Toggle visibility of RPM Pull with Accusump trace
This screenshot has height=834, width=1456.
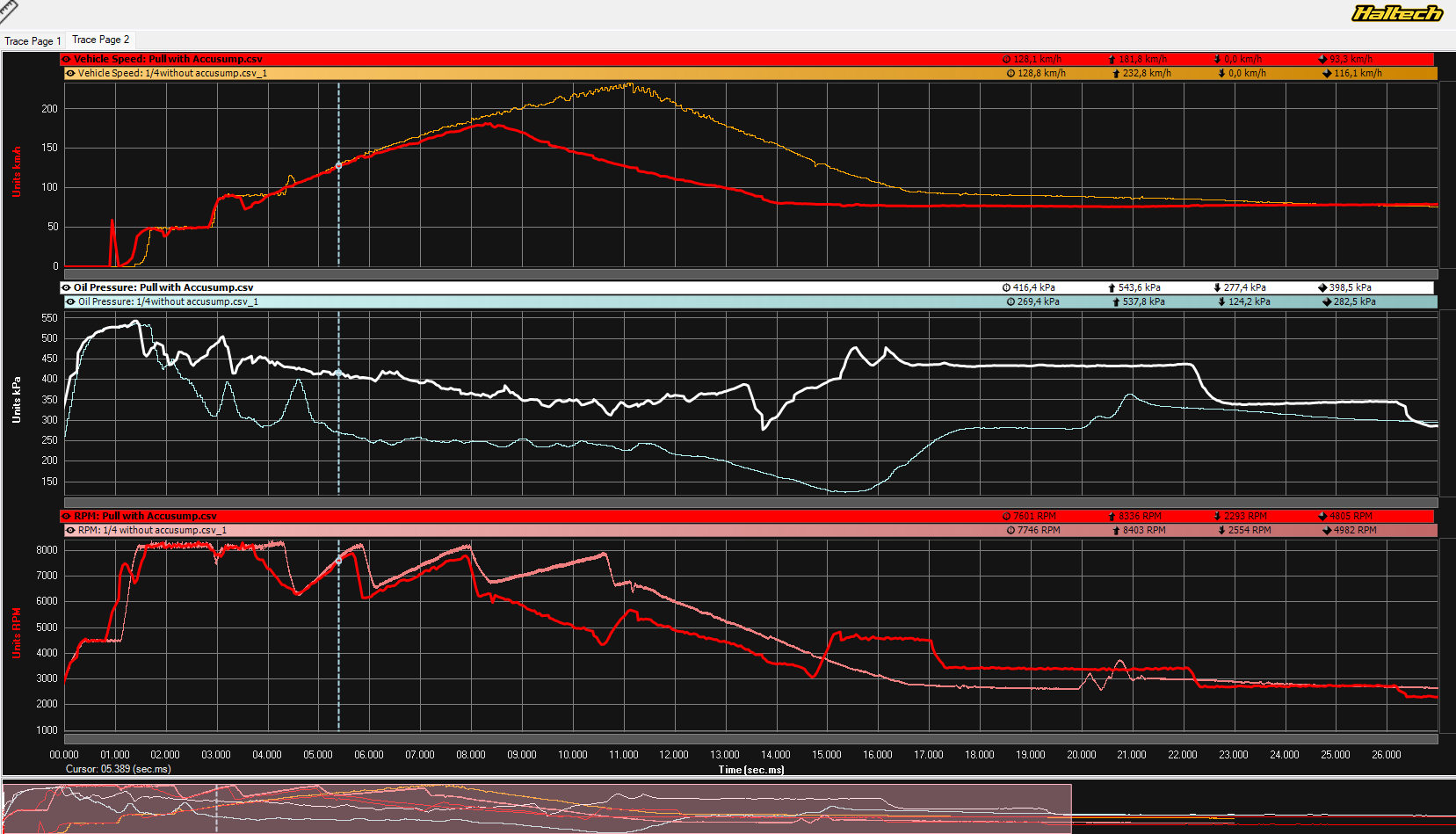[67, 517]
